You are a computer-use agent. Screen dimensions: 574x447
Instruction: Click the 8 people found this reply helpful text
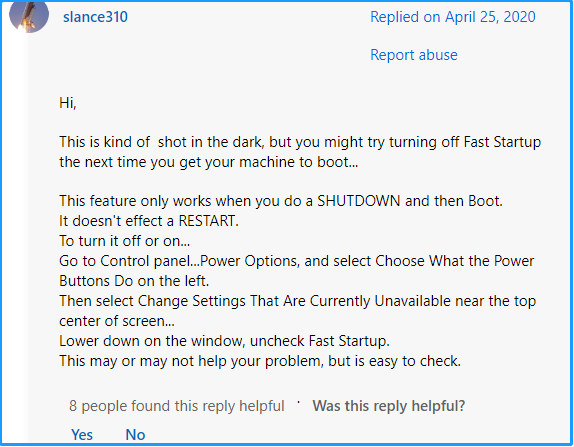click(176, 406)
